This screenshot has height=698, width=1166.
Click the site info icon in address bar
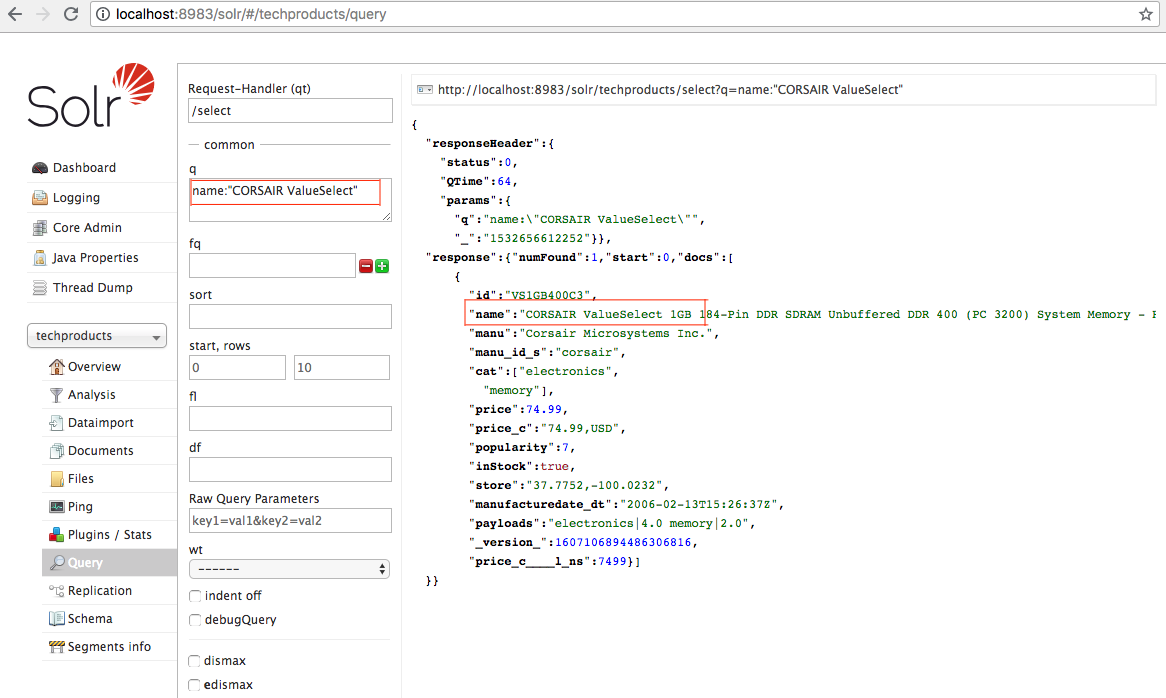tap(103, 14)
